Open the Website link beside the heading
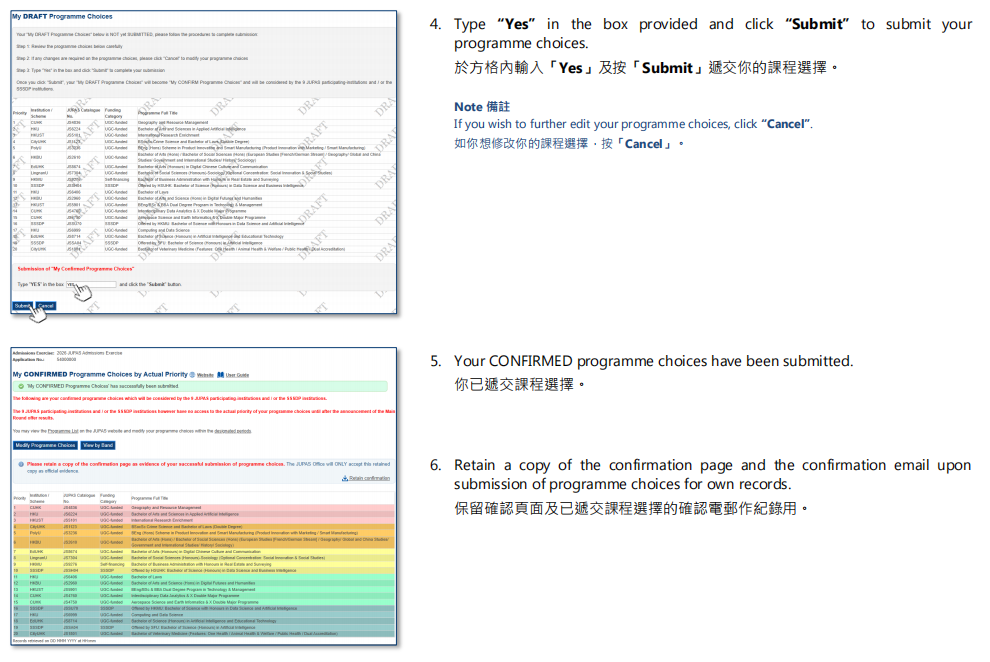Screen dimensions: 990x662 (205, 375)
